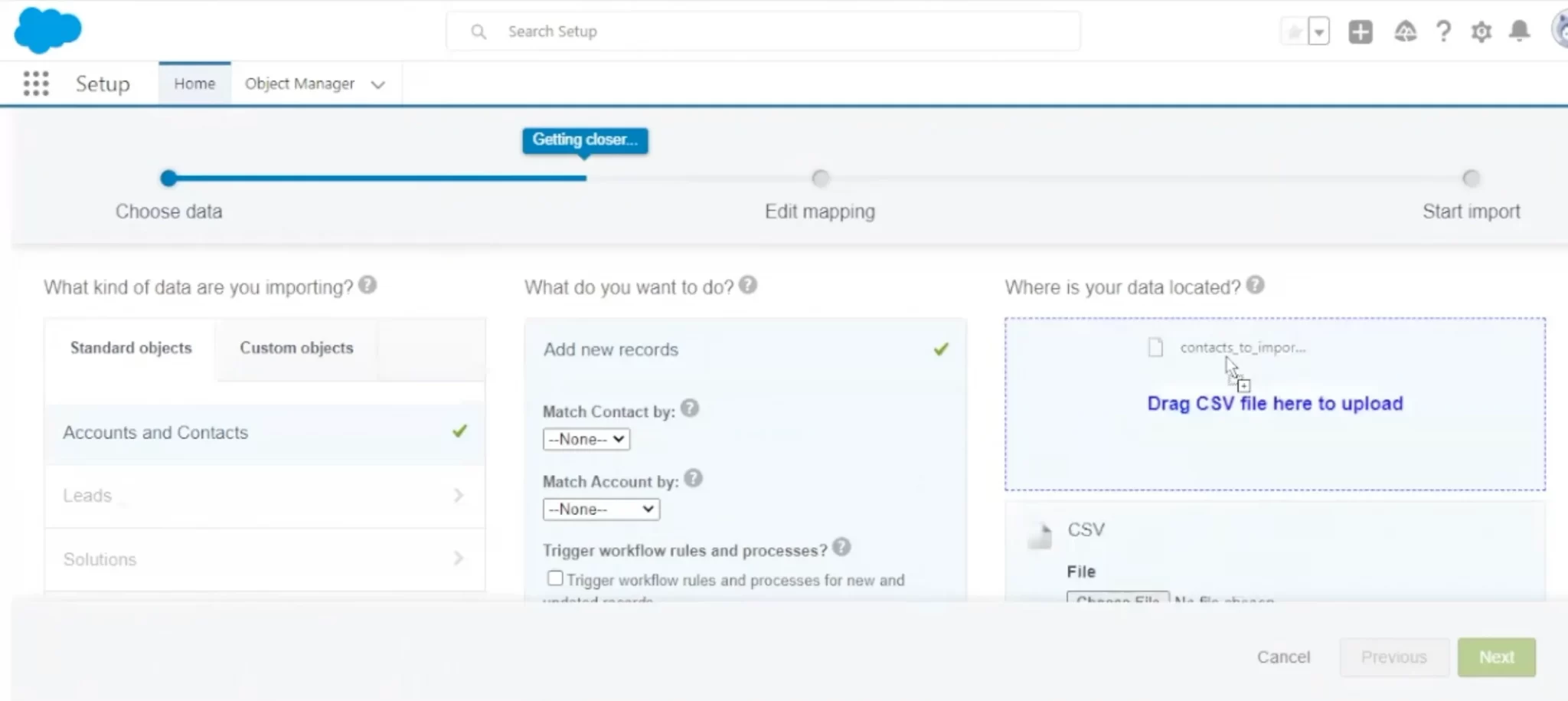Expand the Object Manager tab chevron
1568x701 pixels.
point(377,84)
